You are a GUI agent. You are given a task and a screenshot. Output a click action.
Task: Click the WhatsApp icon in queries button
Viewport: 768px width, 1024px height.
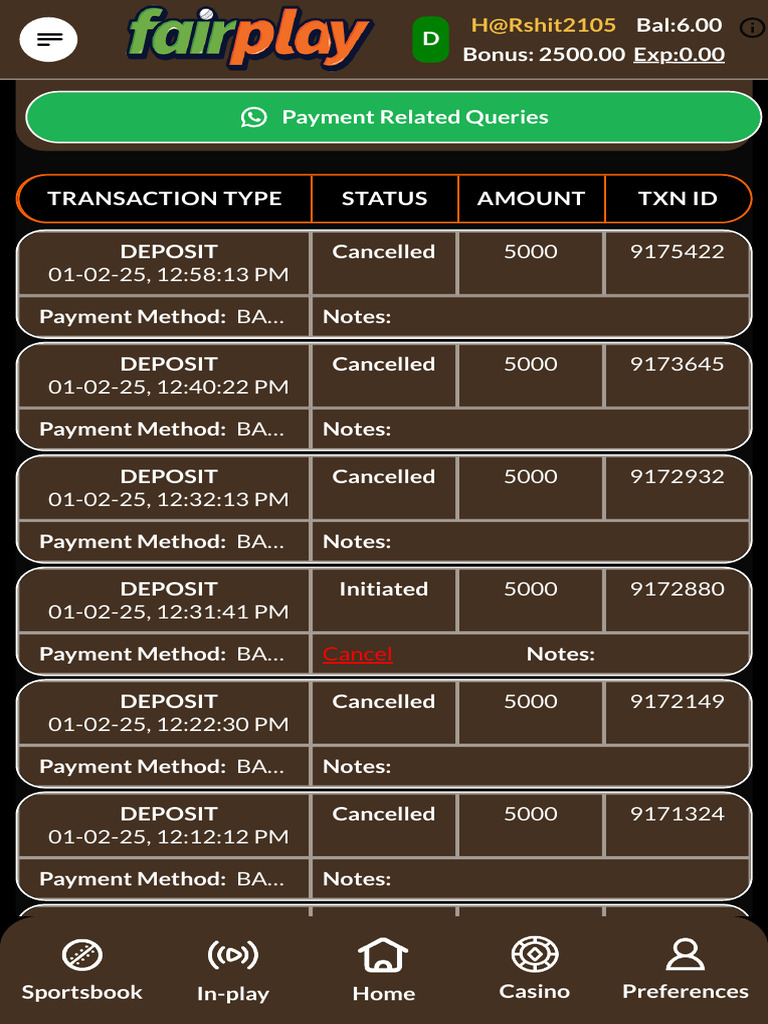[x=254, y=117]
